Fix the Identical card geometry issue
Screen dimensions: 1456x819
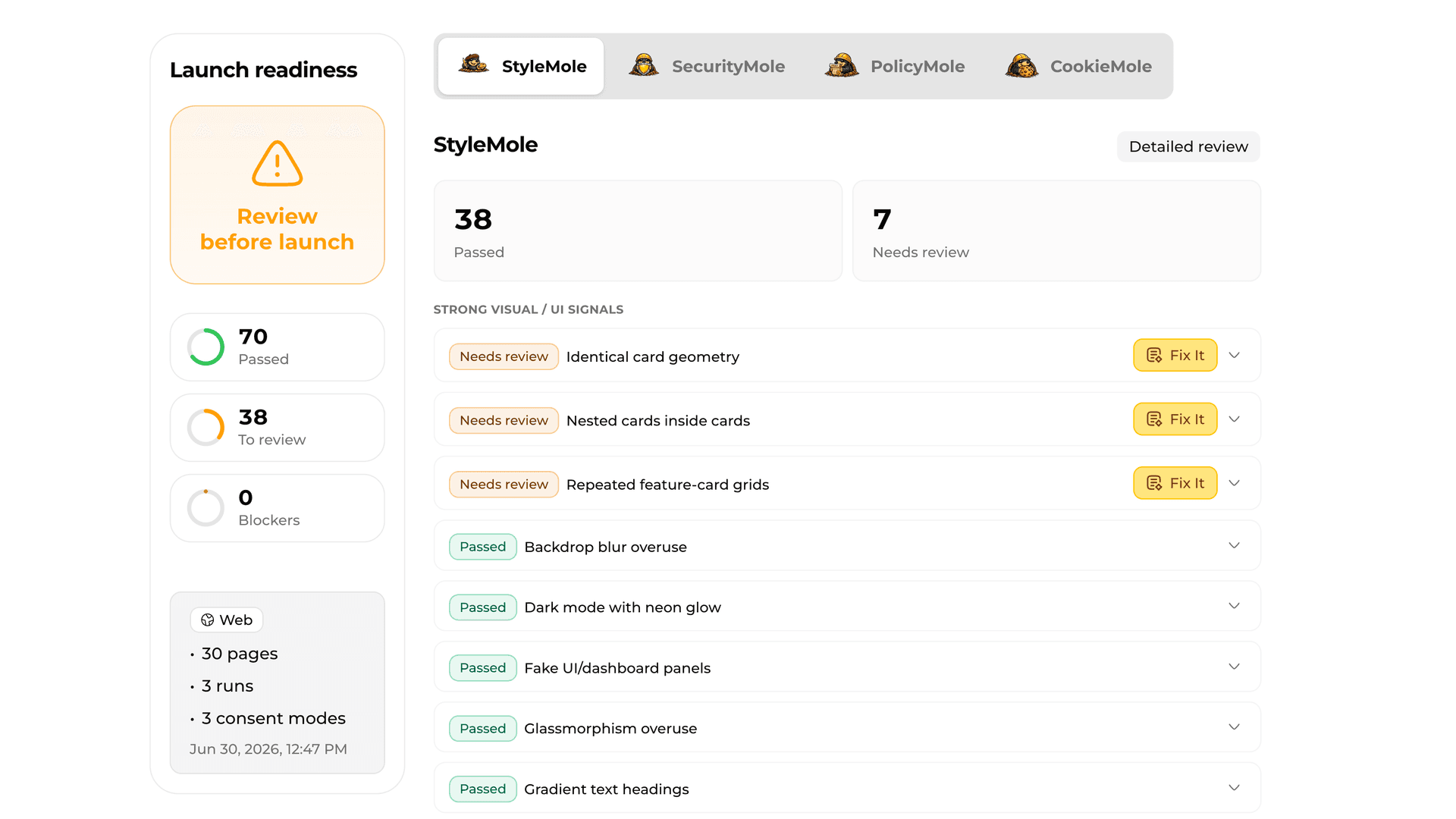(1175, 355)
